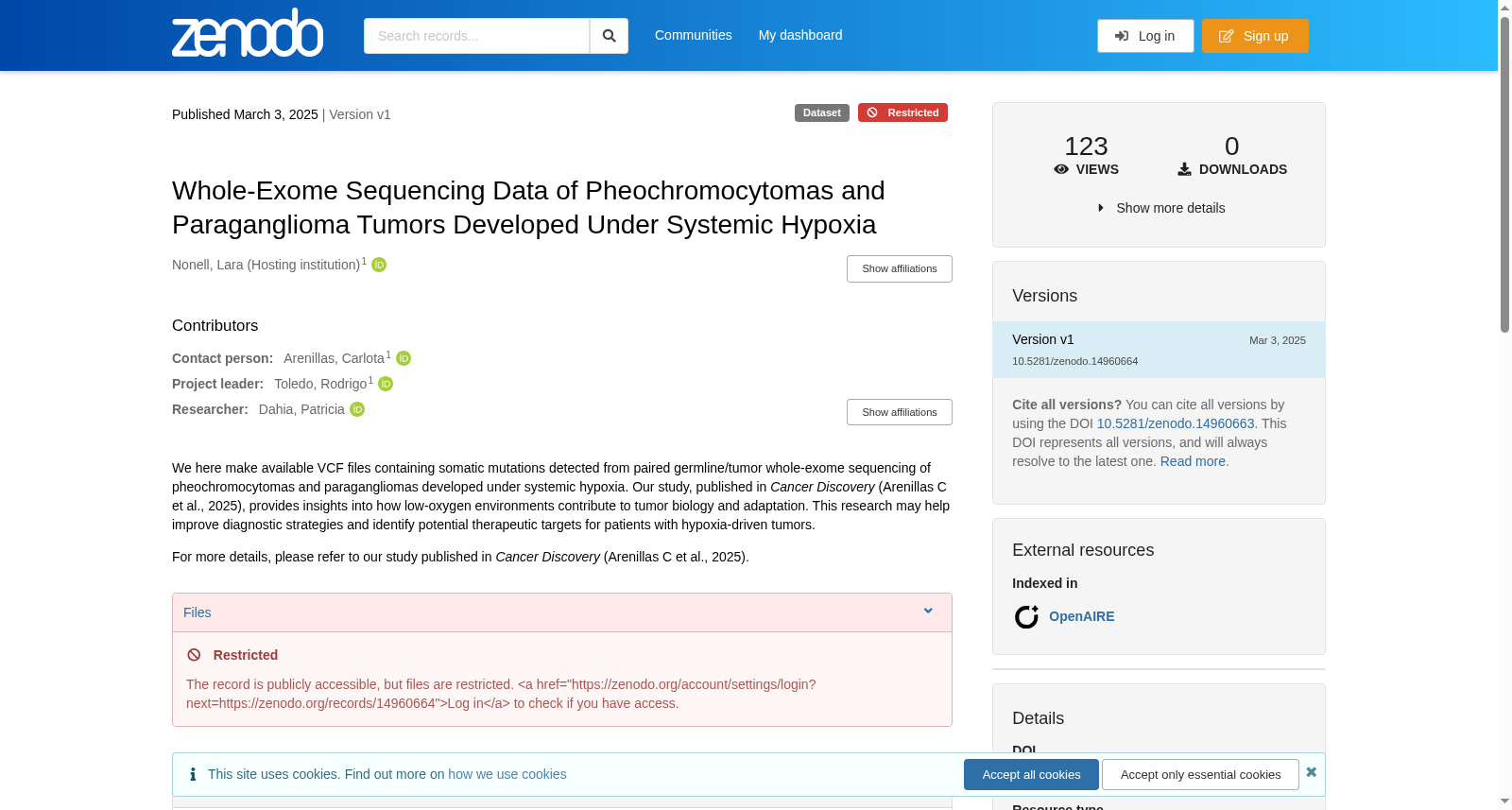Accept all cookies

tap(1031, 774)
